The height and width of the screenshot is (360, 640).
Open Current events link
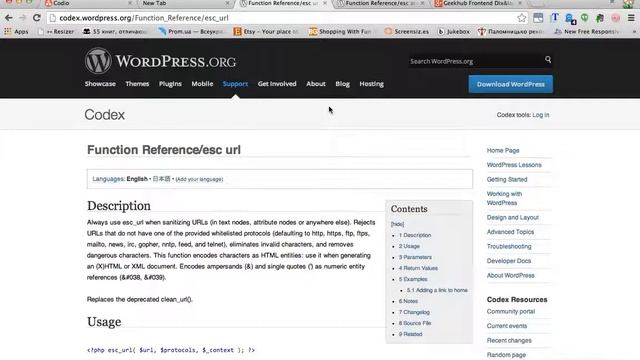click(x=507, y=326)
